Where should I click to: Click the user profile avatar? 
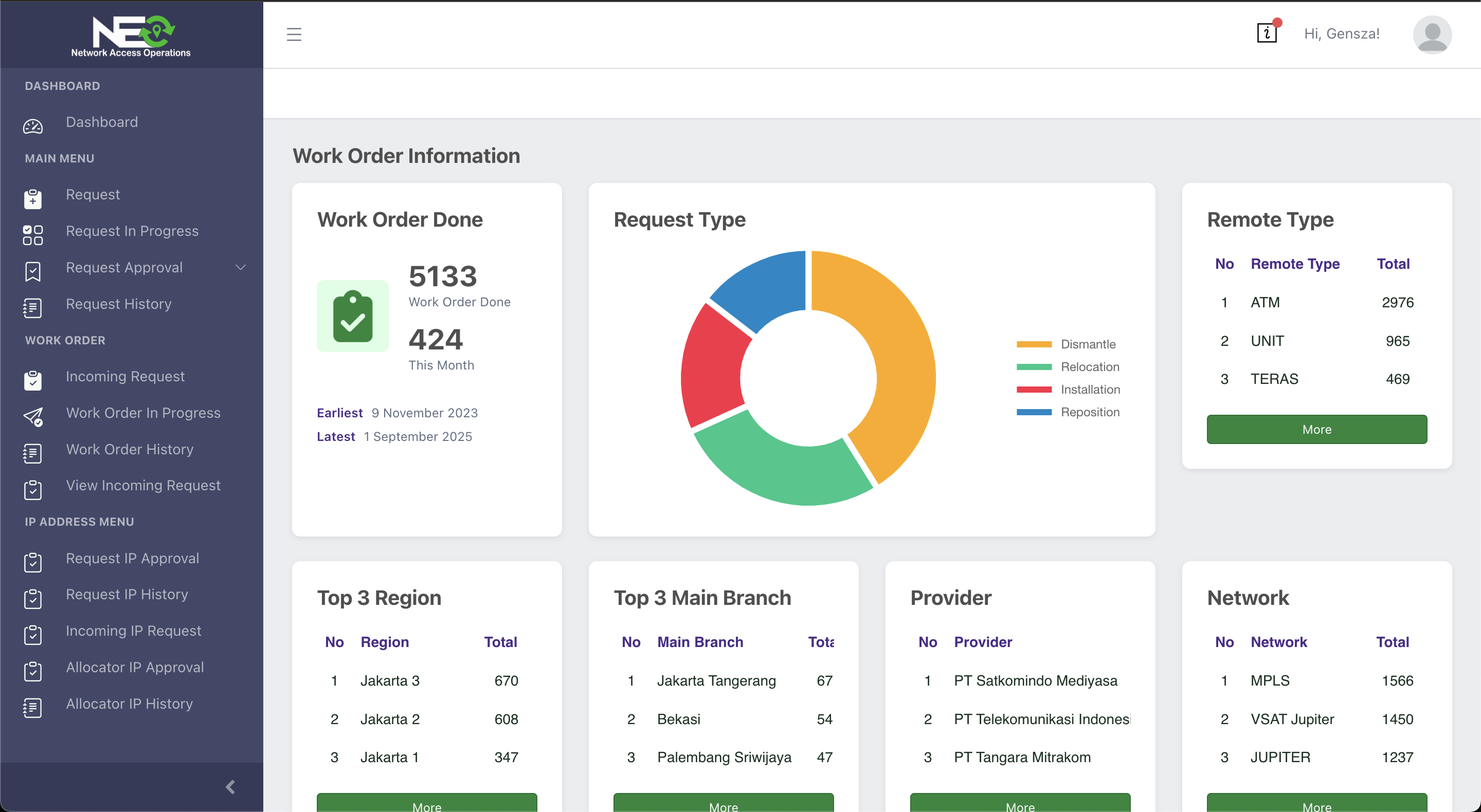pyautogui.click(x=1432, y=34)
